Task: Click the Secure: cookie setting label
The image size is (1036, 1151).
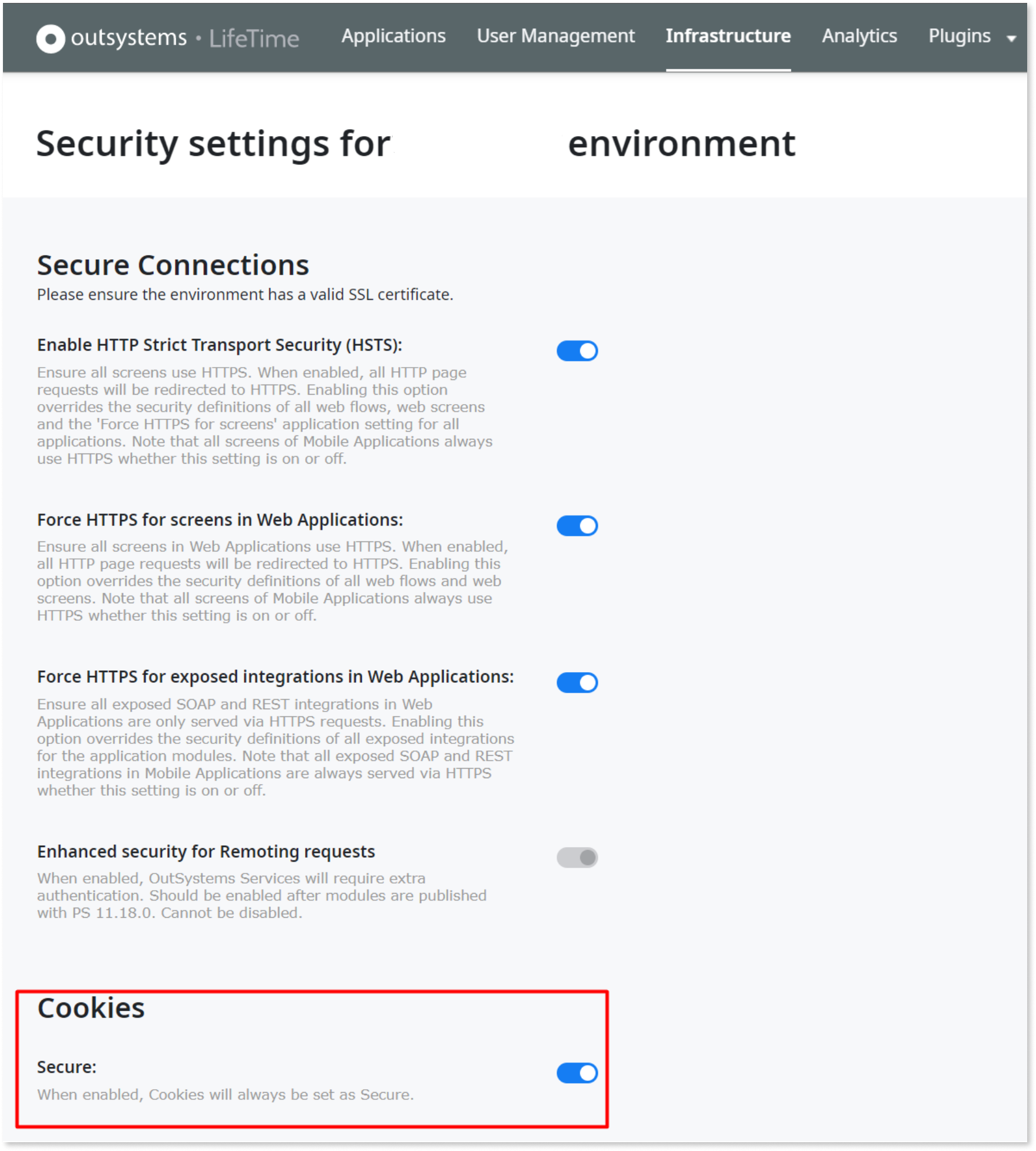Action: (67, 1067)
